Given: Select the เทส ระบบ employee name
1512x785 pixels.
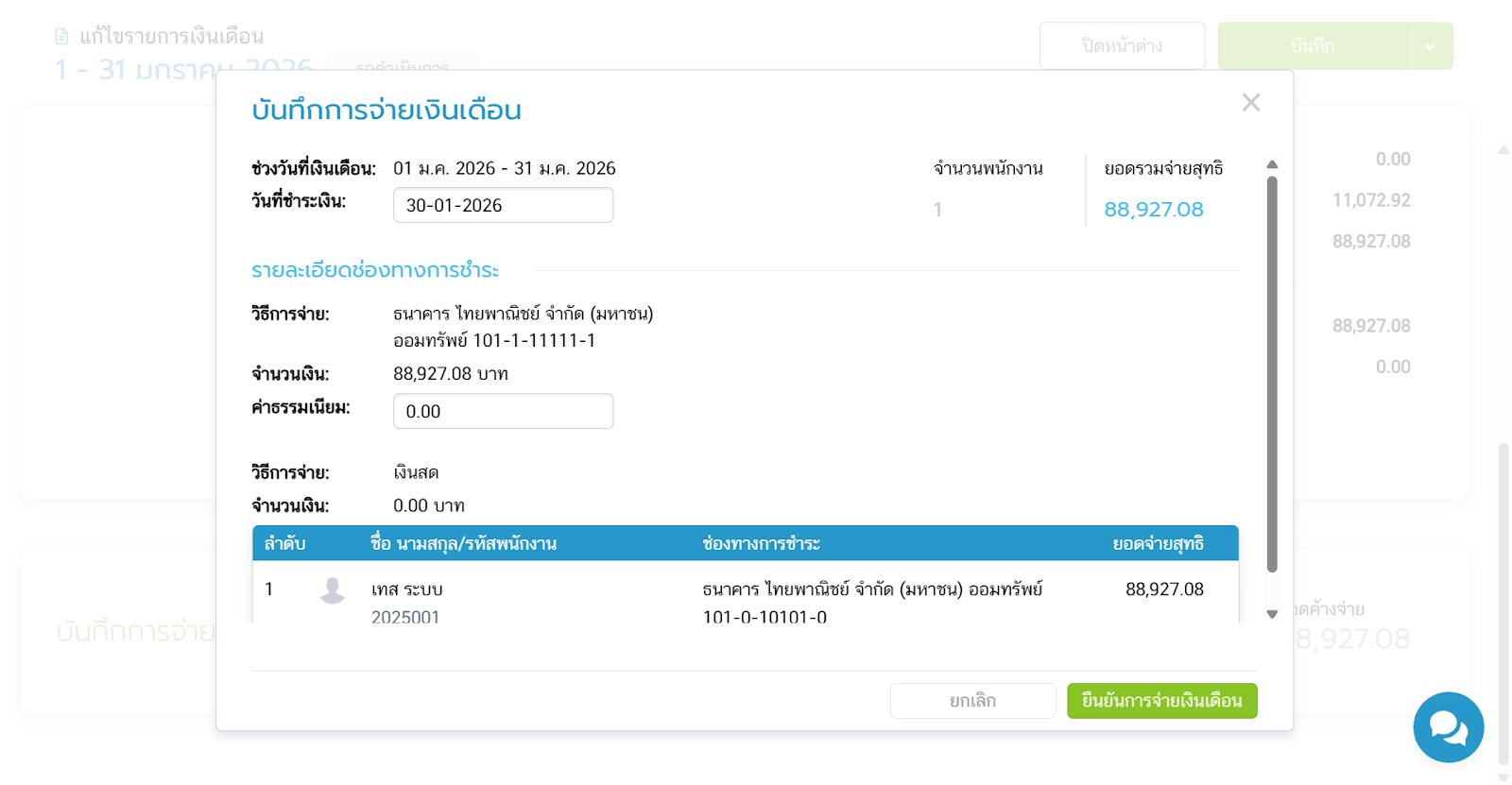Looking at the screenshot, I should (407, 589).
